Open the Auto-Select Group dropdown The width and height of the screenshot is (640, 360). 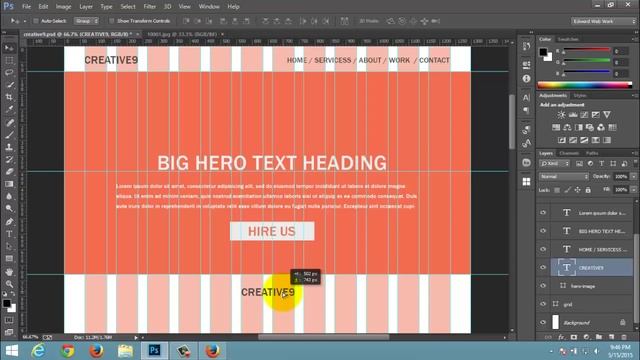[x=86, y=21]
